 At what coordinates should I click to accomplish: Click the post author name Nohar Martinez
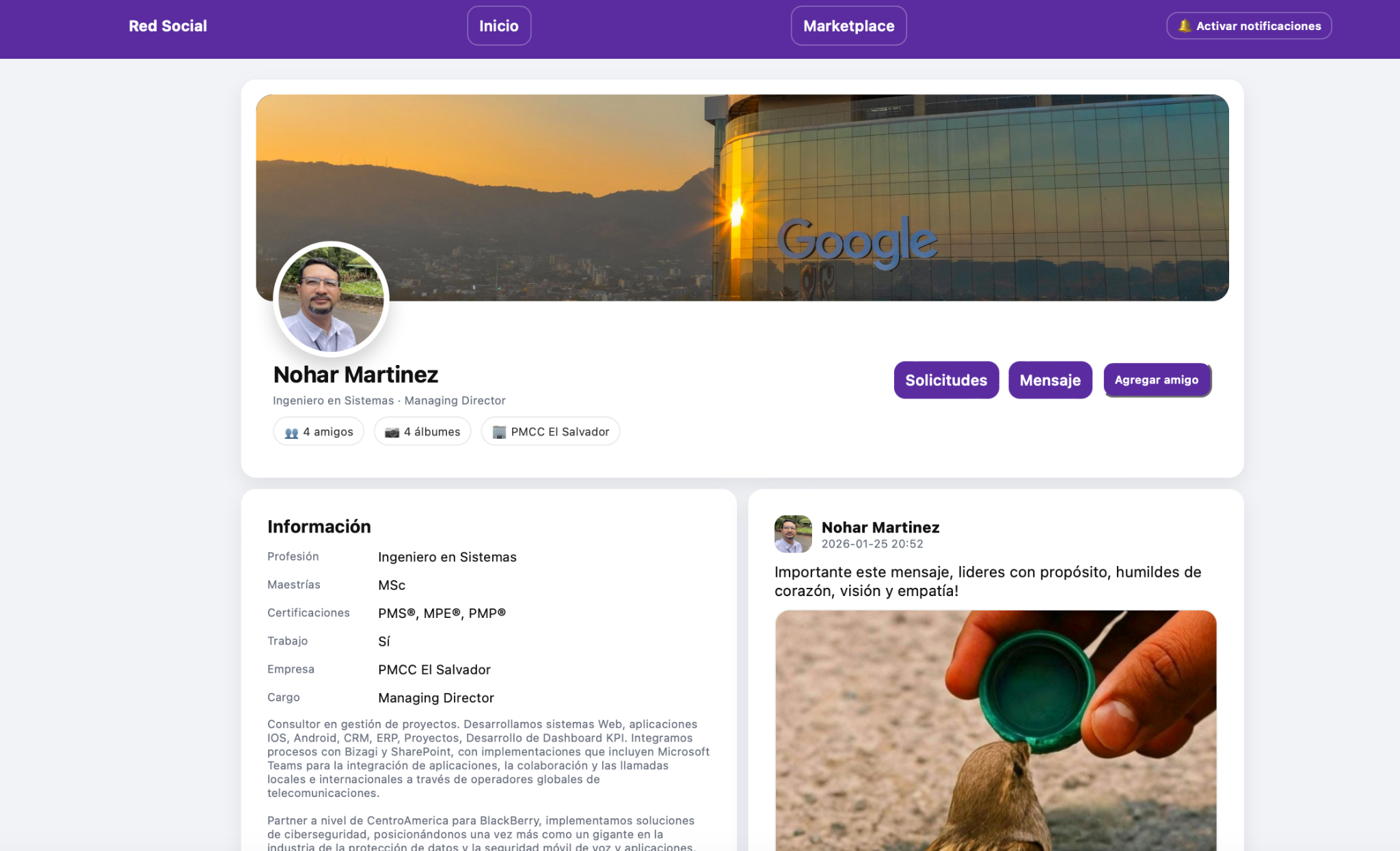point(880,528)
